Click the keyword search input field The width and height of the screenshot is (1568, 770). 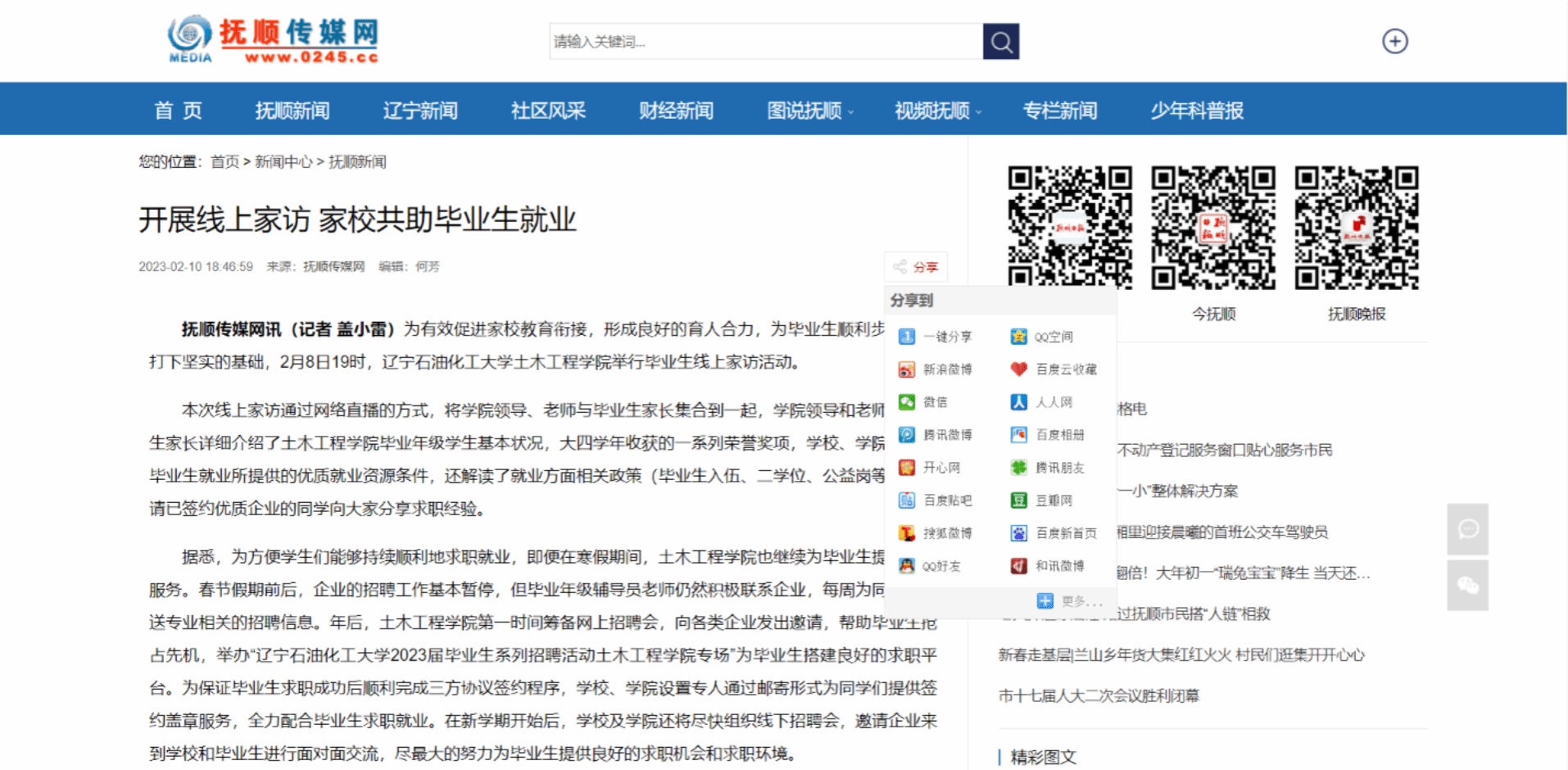765,42
